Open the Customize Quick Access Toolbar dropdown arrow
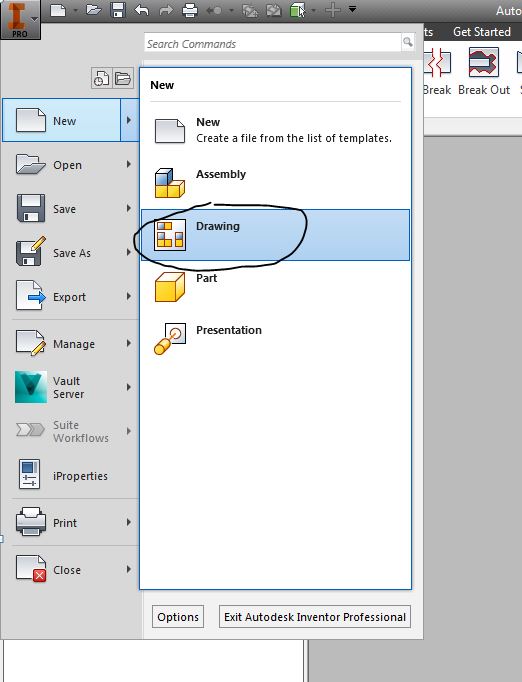This screenshot has width=522, height=682. click(x=352, y=9)
